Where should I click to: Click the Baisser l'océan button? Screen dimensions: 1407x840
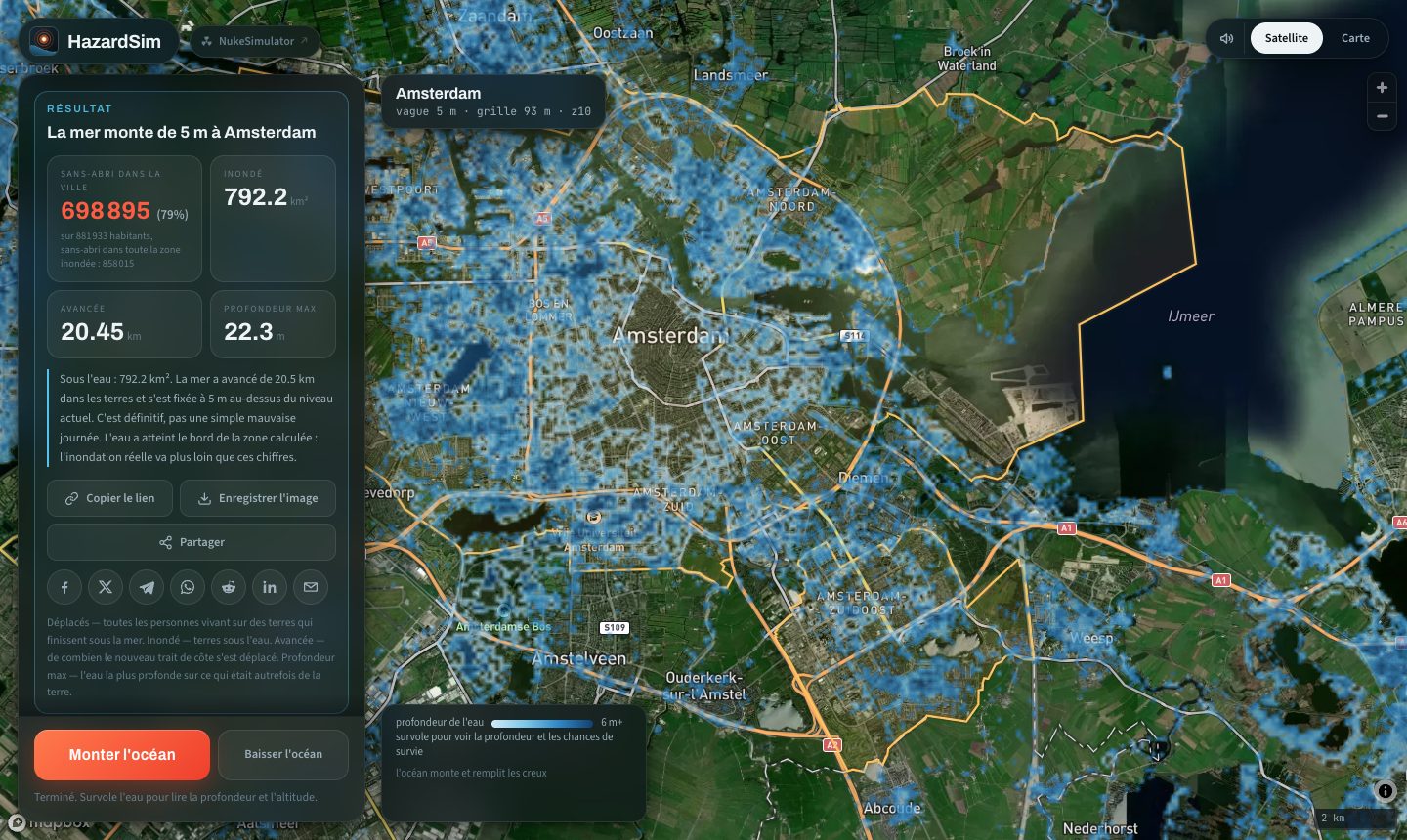283,754
